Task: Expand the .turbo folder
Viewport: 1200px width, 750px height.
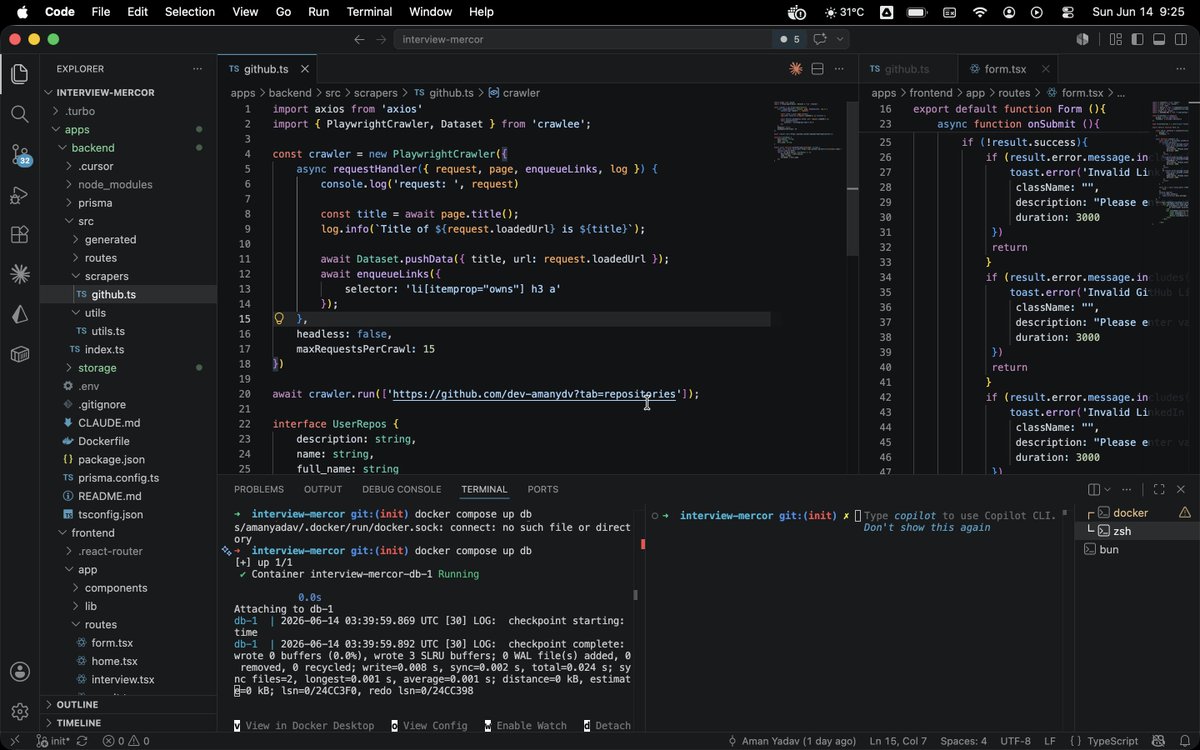Action: [128, 111]
